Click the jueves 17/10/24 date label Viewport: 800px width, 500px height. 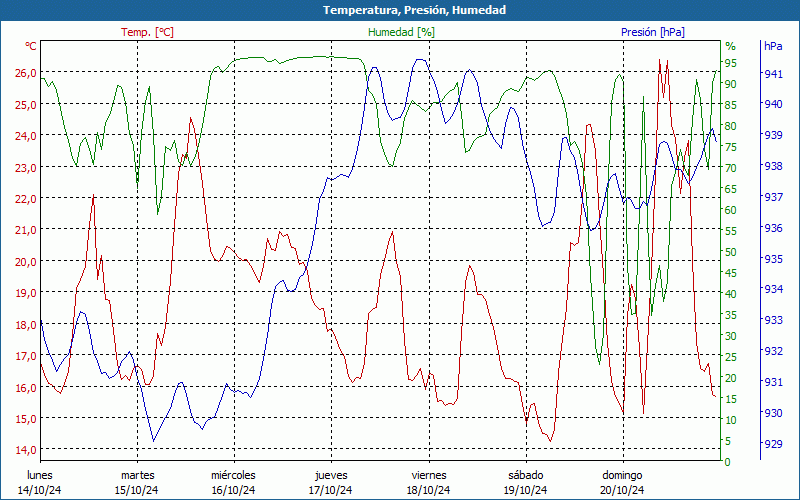click(331, 483)
